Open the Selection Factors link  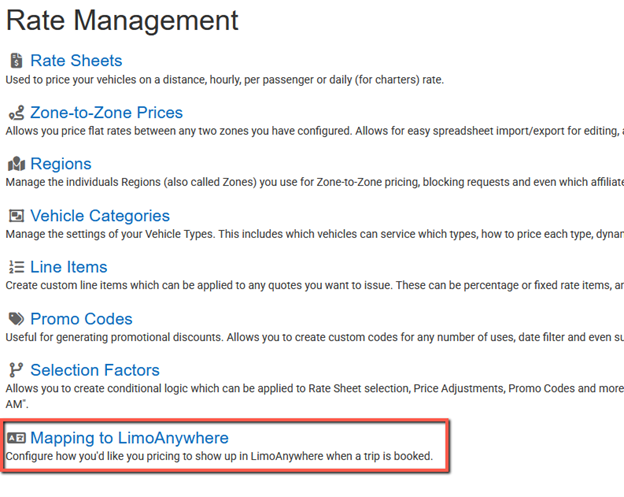coord(95,370)
